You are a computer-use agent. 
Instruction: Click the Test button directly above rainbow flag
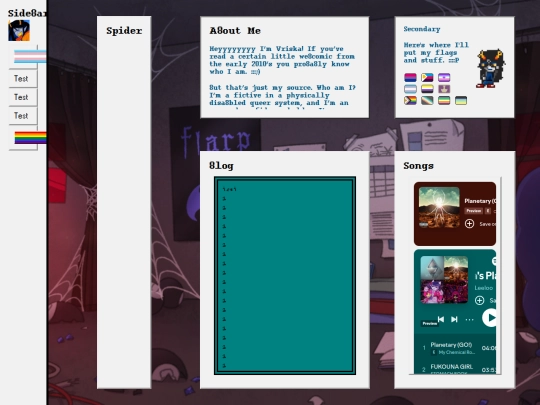tap(23, 116)
